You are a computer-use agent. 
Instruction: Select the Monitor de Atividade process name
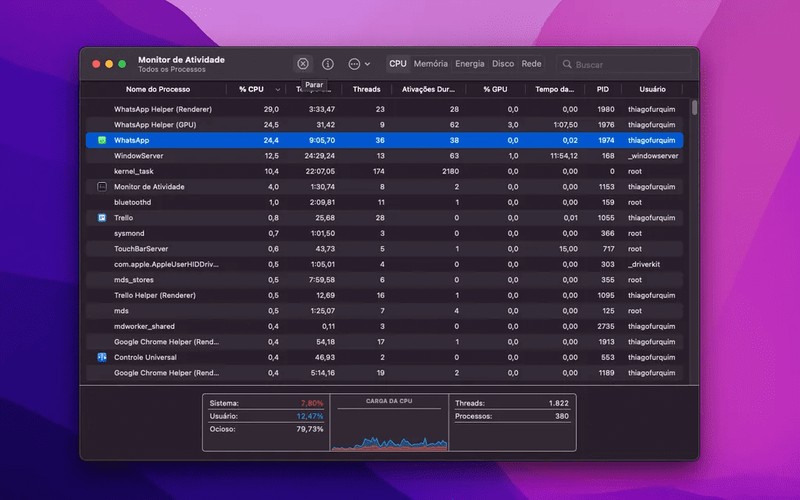click(149, 187)
